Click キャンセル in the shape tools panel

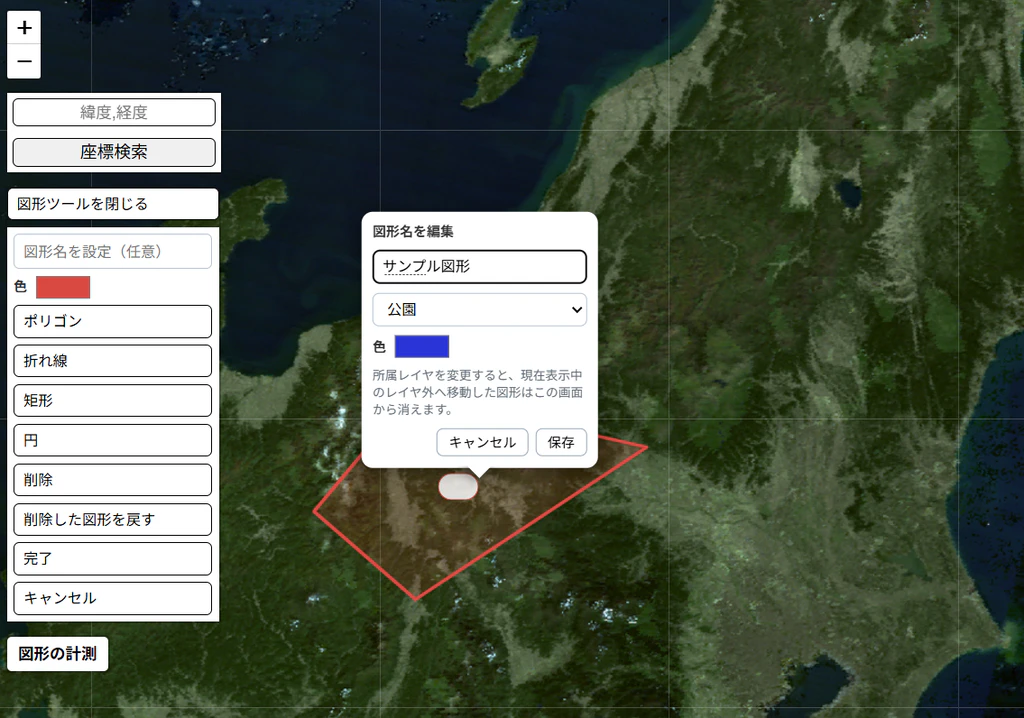(112, 598)
